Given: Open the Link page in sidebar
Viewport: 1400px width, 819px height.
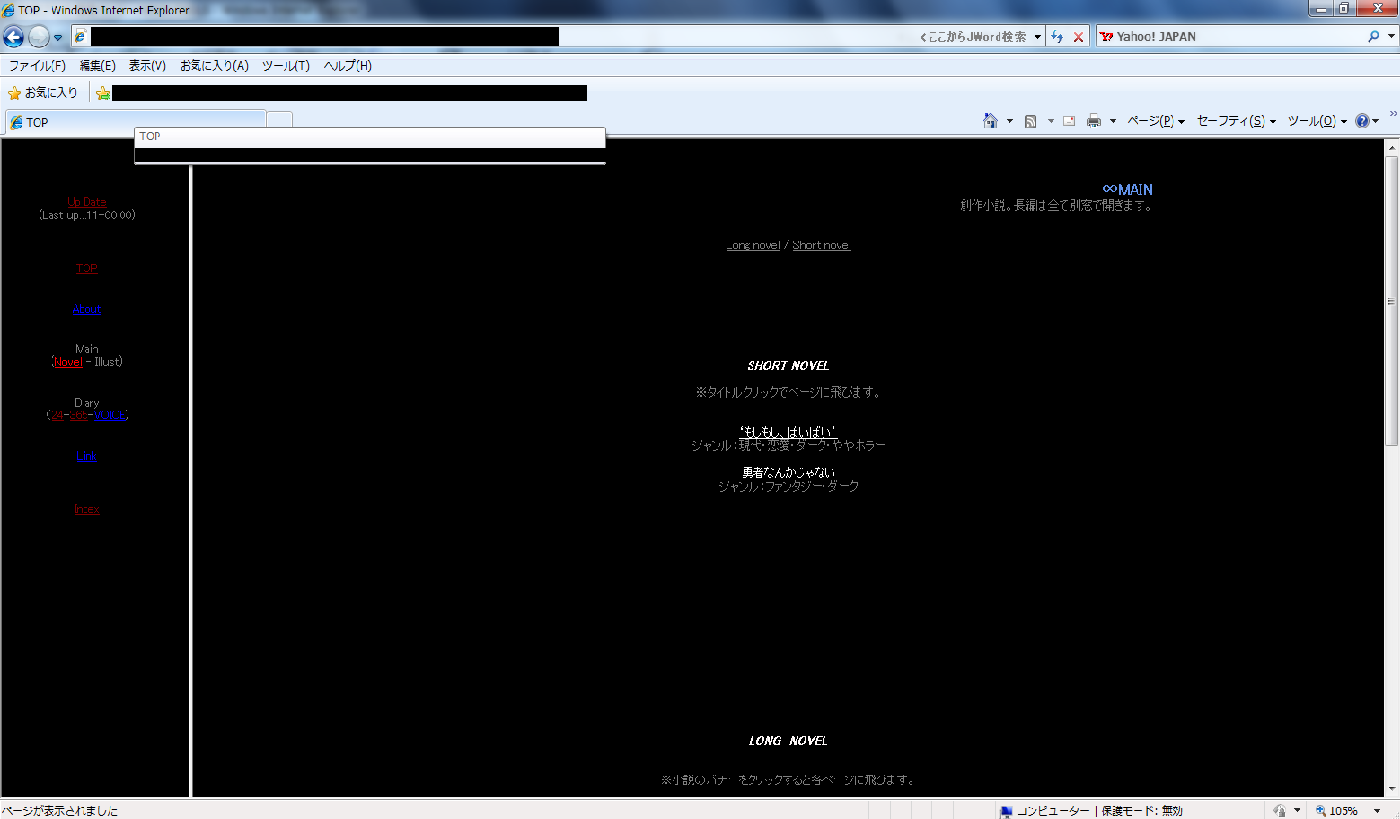Looking at the screenshot, I should pos(87,456).
